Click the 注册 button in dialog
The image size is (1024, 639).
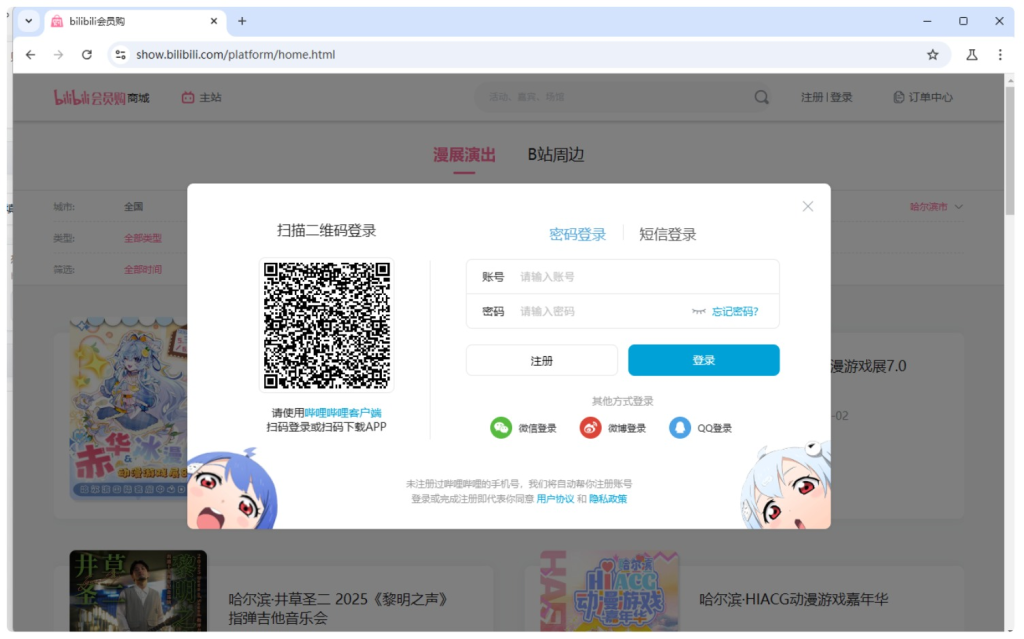click(541, 361)
